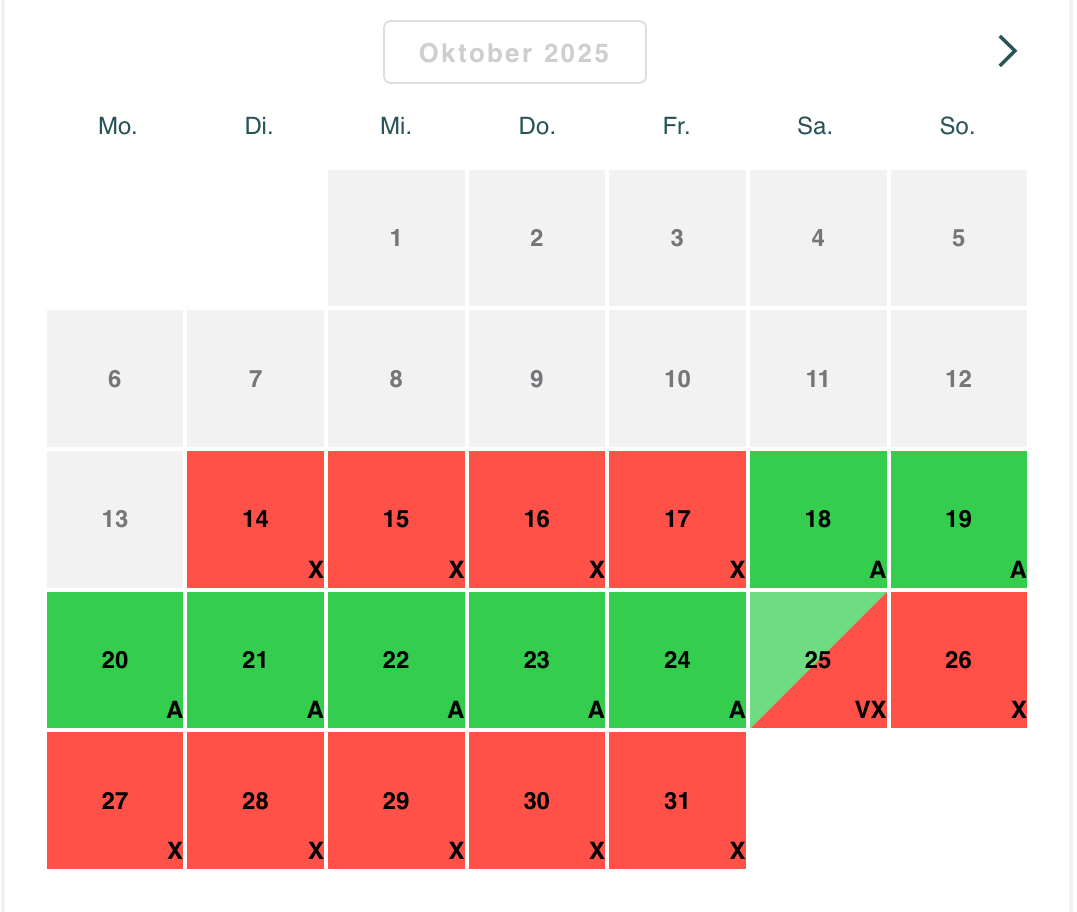
Task: Select Thursday the 23rd
Action: click(x=537, y=660)
